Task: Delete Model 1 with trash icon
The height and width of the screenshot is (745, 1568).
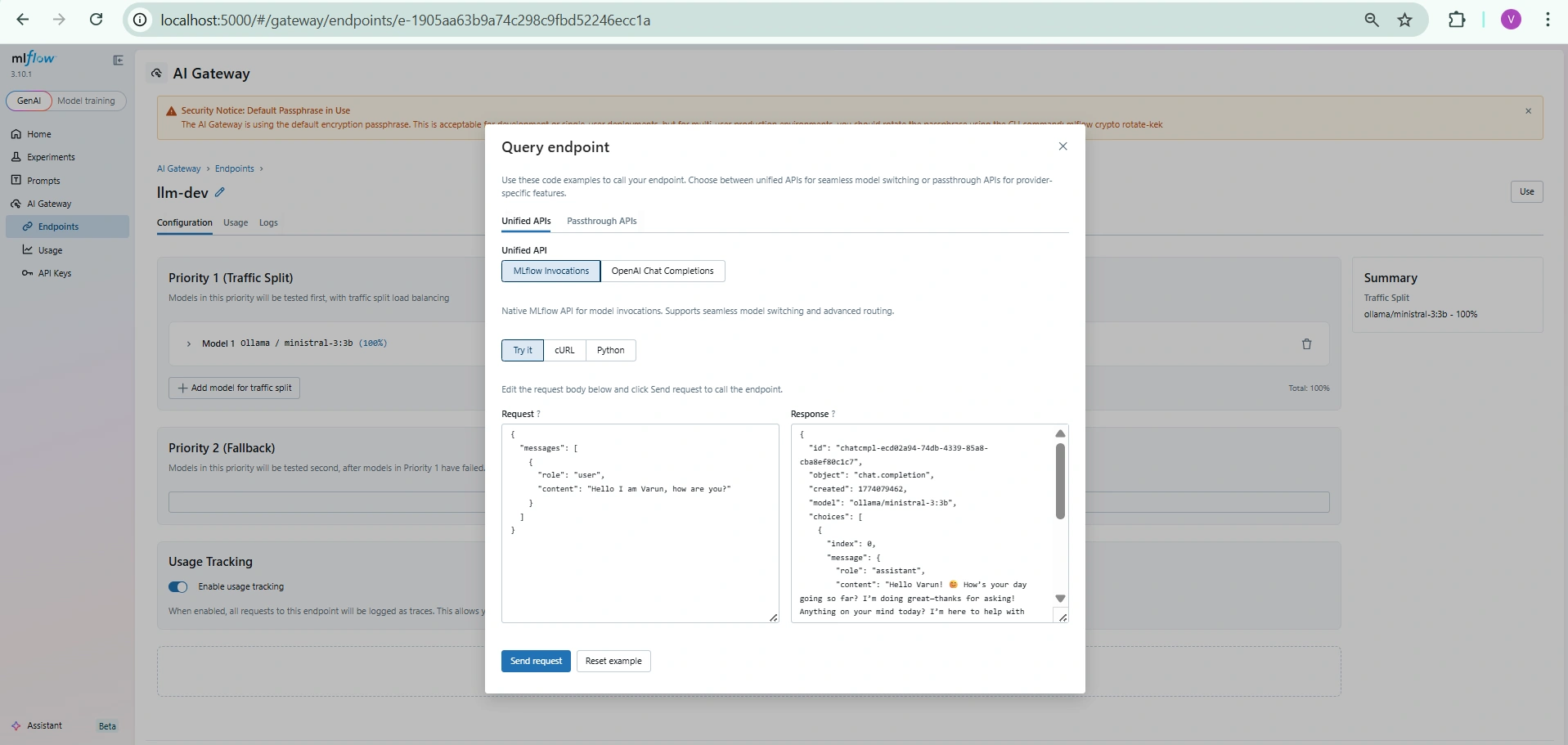Action: tap(1306, 343)
